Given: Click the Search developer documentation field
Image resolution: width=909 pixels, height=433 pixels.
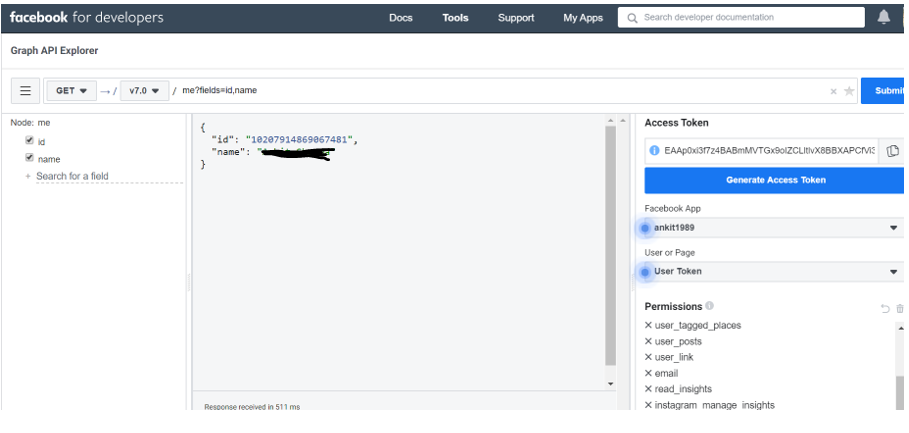Looking at the screenshot, I should pyautogui.click(x=741, y=17).
